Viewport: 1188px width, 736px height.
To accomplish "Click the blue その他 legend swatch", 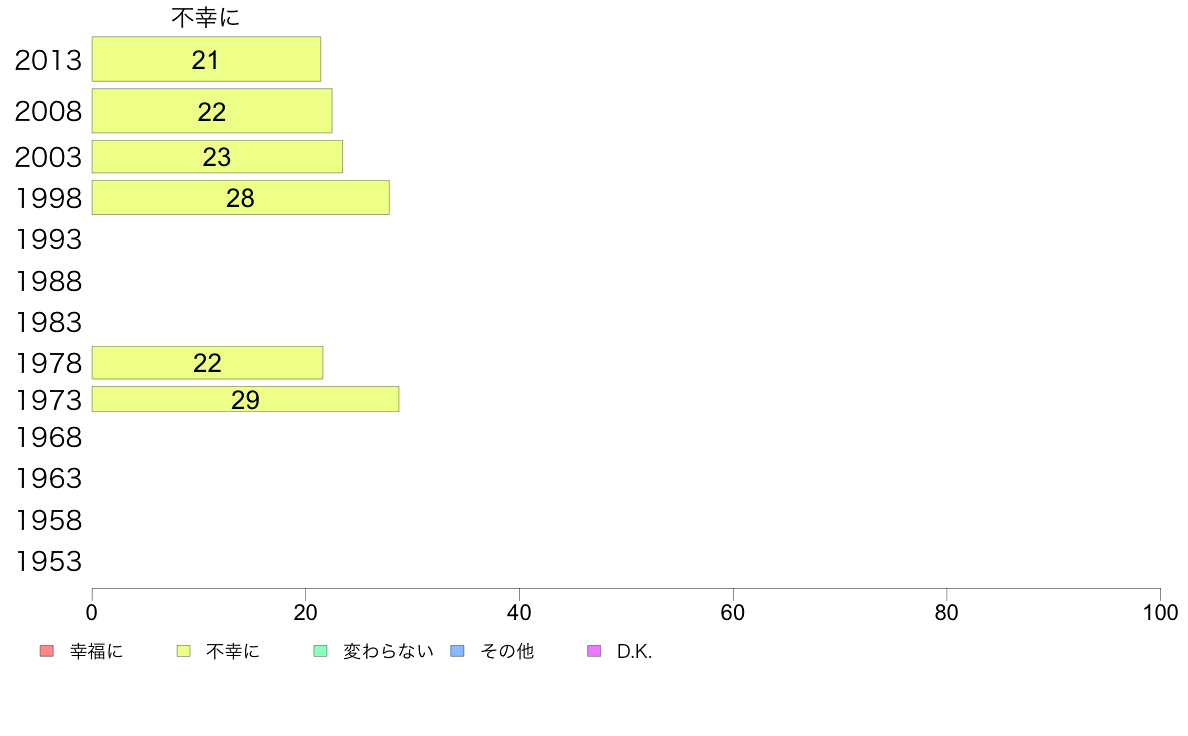I will [x=458, y=651].
